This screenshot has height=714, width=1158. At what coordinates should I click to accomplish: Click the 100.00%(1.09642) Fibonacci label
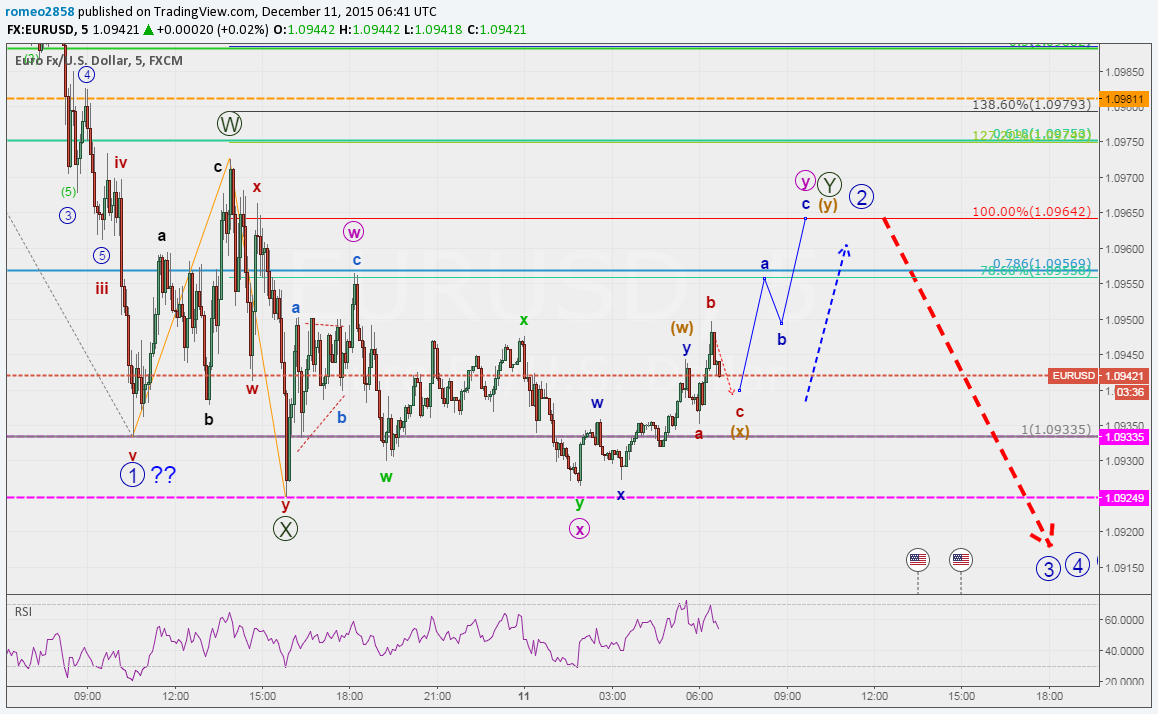point(1031,212)
